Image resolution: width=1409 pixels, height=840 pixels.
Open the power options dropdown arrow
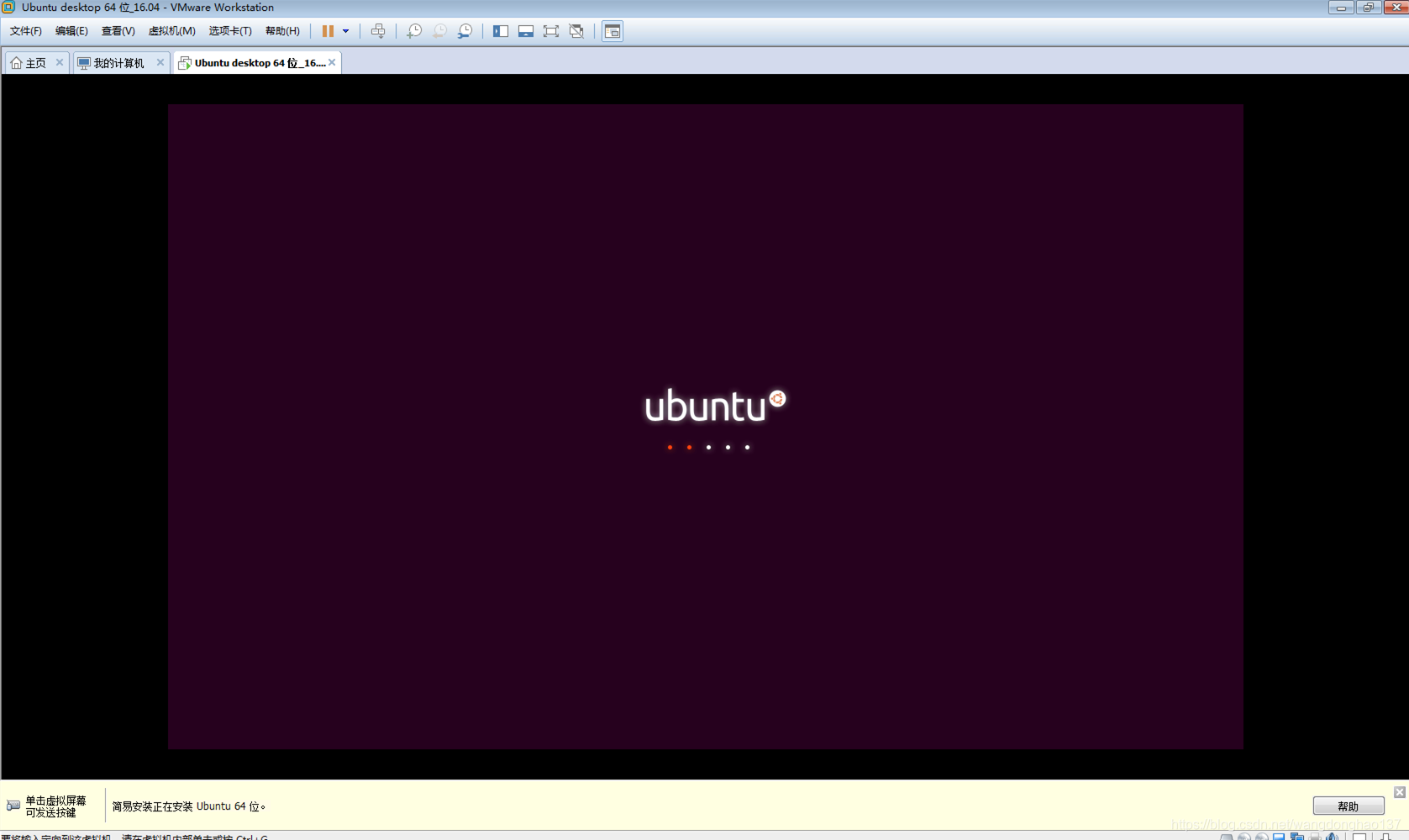pos(345,31)
